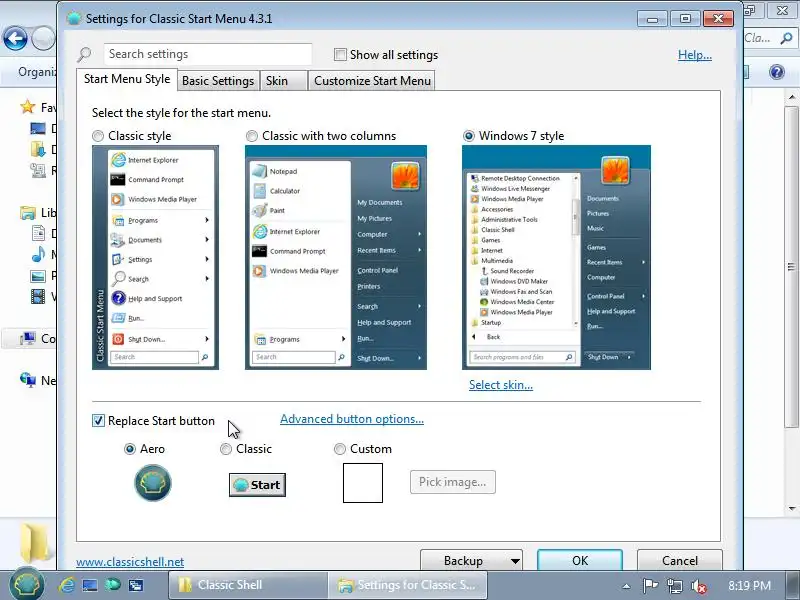Click the Backup button
Screen dimensions: 800x600
(464, 561)
